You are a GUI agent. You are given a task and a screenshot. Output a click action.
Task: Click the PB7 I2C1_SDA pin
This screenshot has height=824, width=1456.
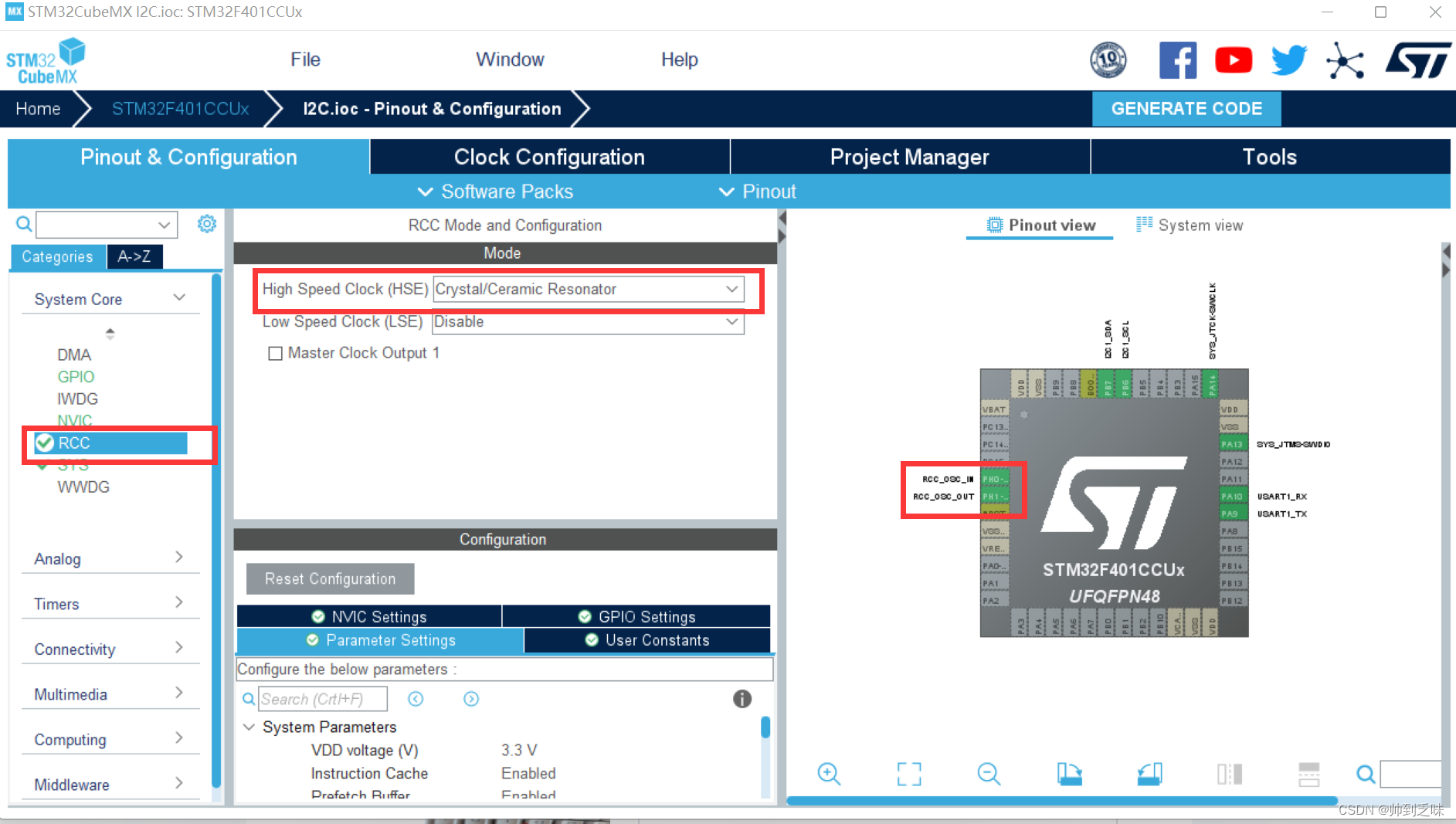[x=1108, y=383]
